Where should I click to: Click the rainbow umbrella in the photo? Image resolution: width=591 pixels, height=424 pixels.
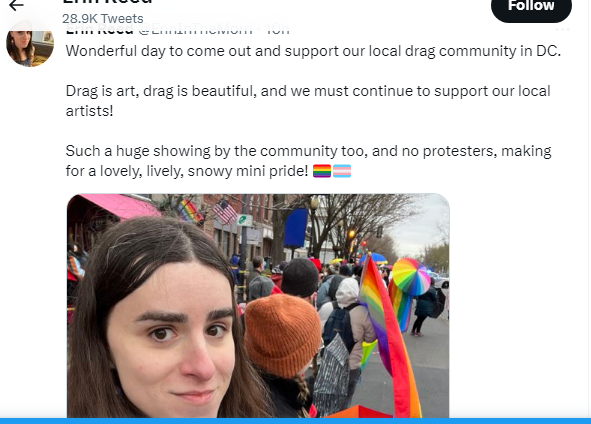pyautogui.click(x=411, y=277)
